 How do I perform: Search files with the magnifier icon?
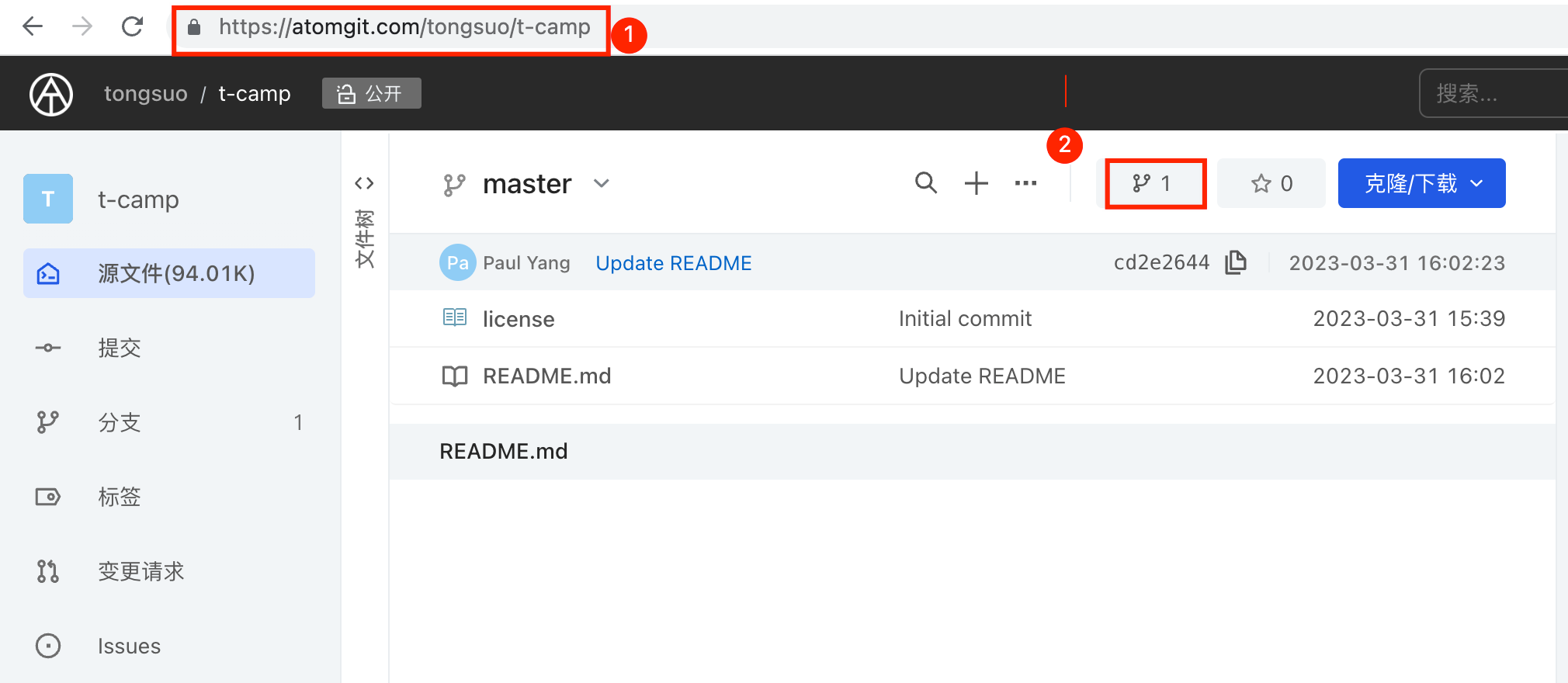925,183
